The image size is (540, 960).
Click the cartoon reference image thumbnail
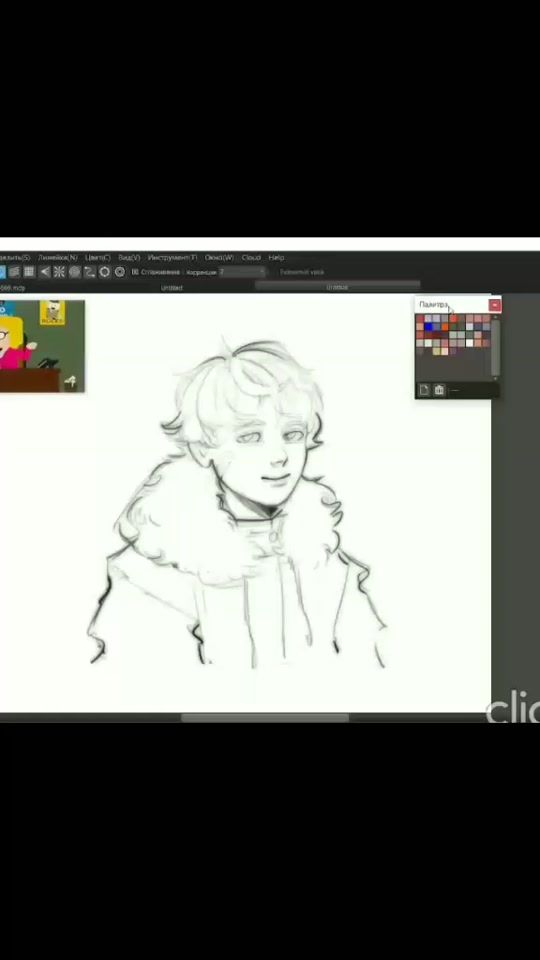tap(42, 346)
